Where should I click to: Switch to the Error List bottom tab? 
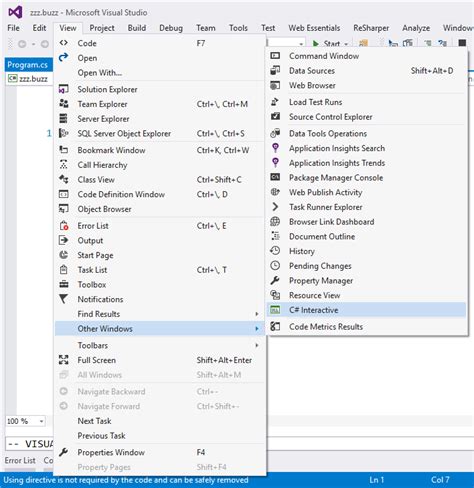pos(20,460)
